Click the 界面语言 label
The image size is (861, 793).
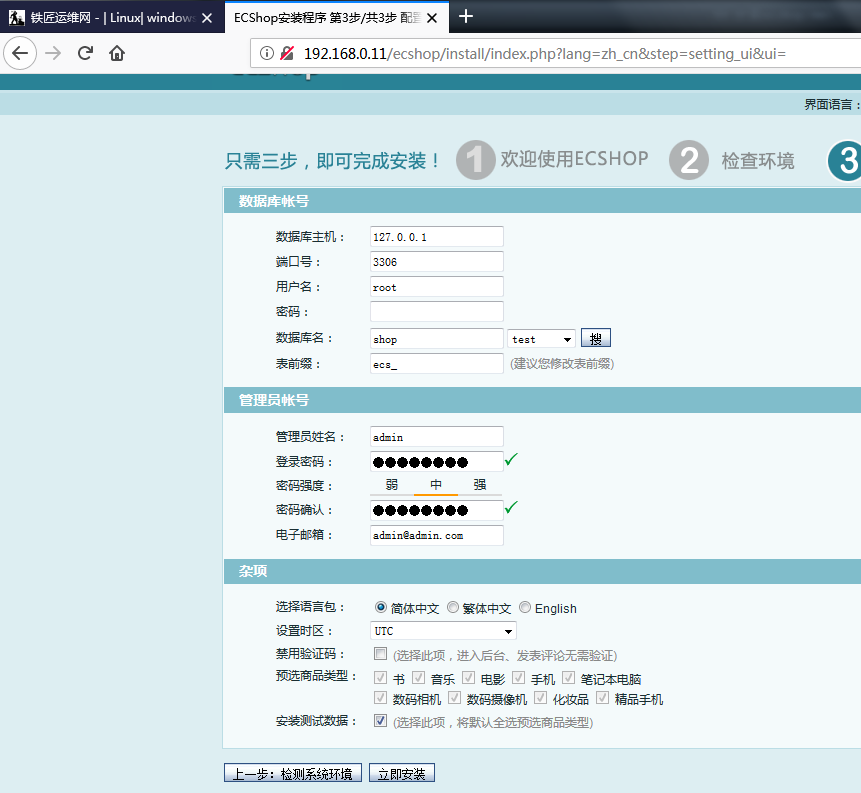[x=830, y=104]
